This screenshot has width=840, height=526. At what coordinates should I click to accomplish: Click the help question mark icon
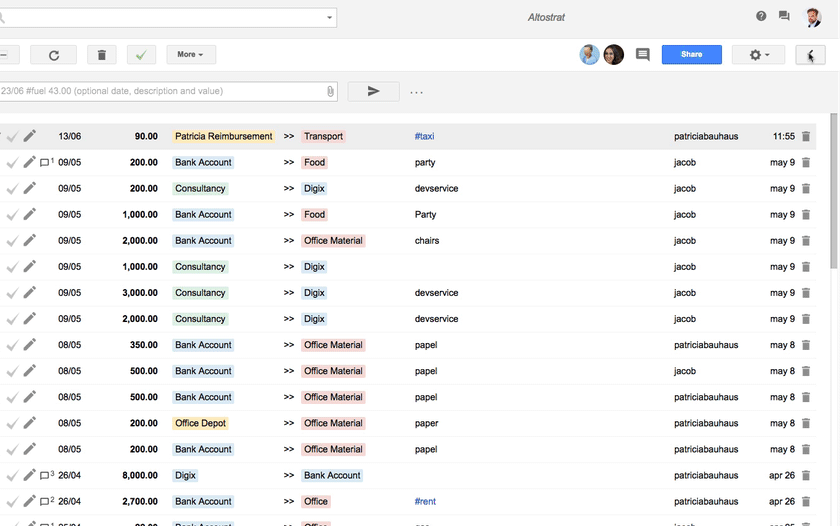[x=761, y=16]
